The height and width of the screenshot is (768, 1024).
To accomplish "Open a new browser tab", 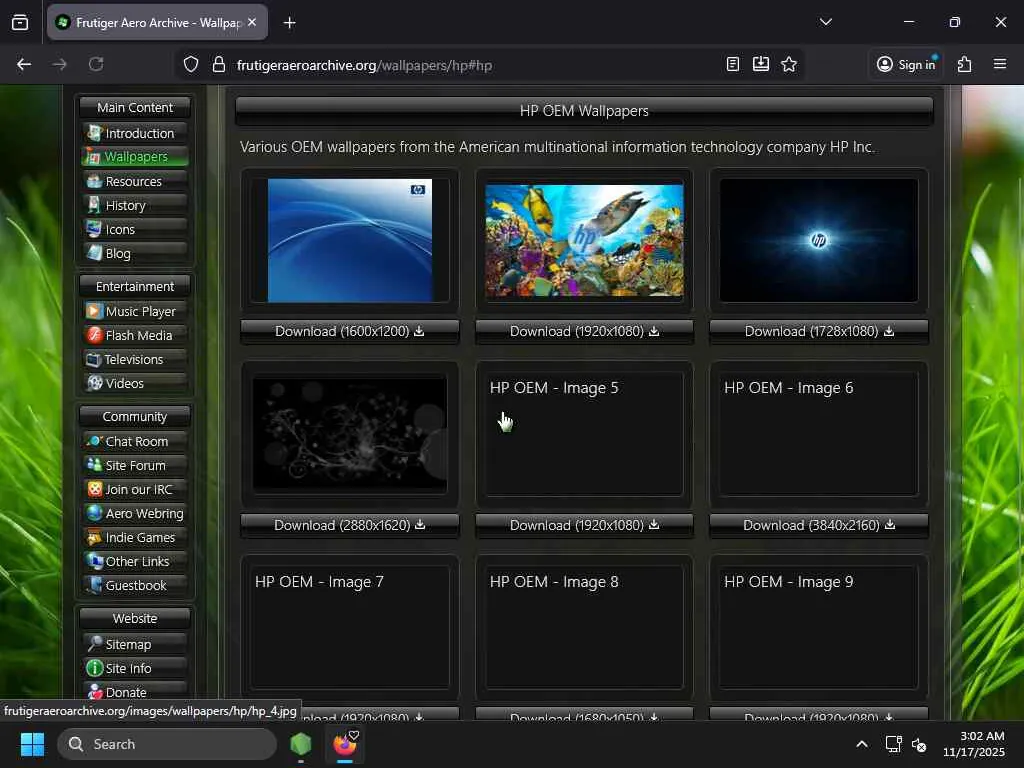I will pyautogui.click(x=289, y=22).
